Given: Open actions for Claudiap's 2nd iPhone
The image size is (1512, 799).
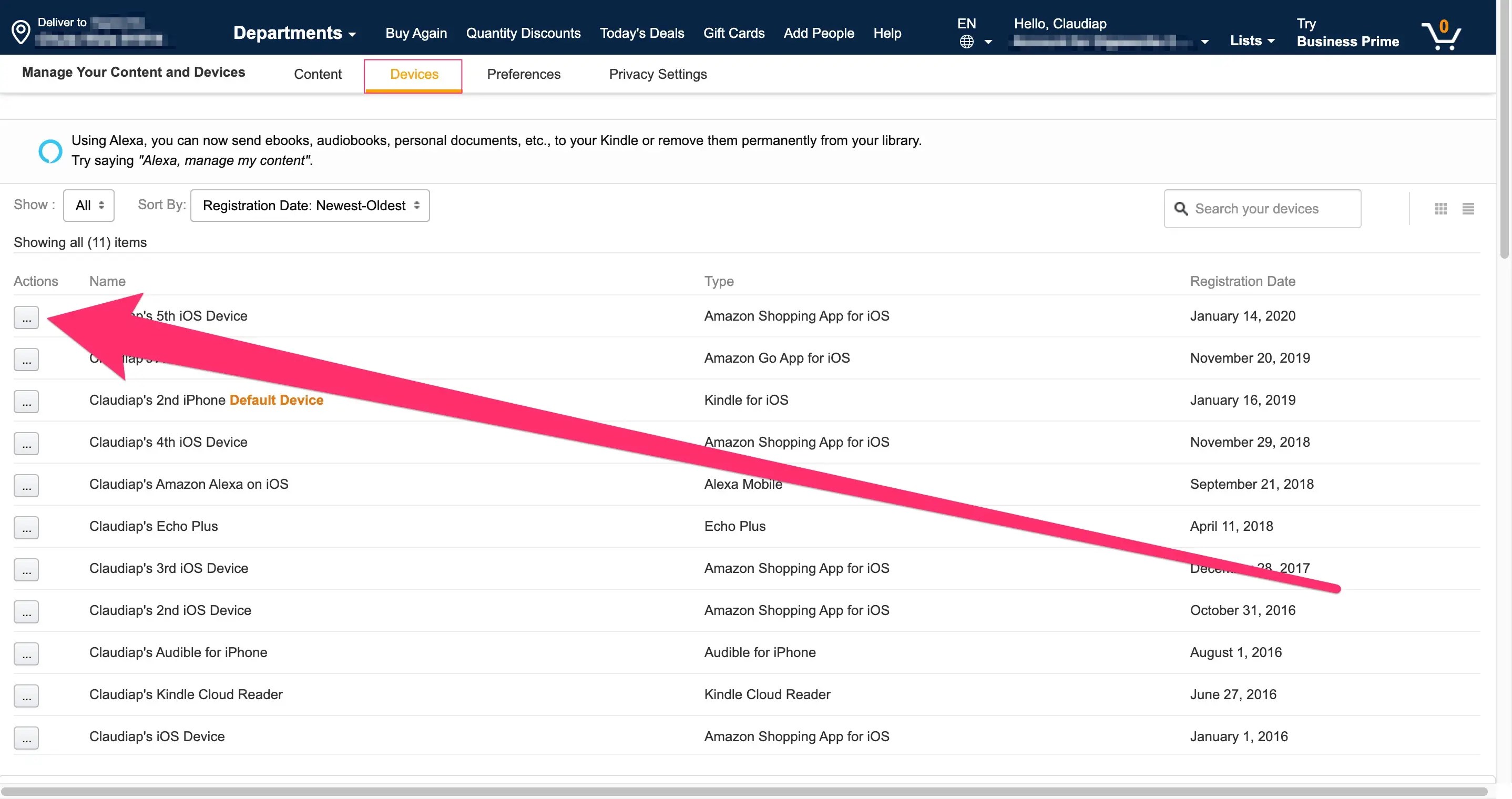Looking at the screenshot, I should pos(26,402).
